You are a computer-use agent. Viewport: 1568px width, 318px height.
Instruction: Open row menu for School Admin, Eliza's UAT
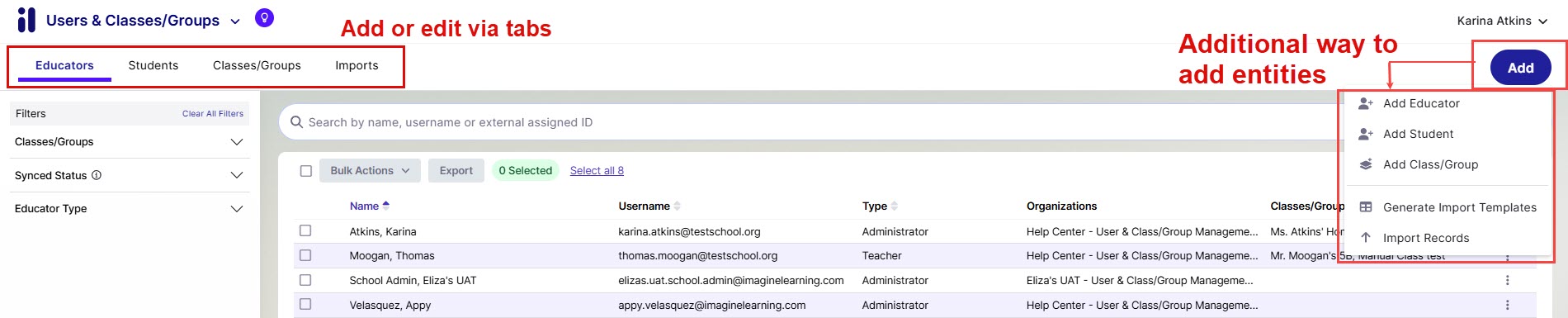(x=1507, y=281)
